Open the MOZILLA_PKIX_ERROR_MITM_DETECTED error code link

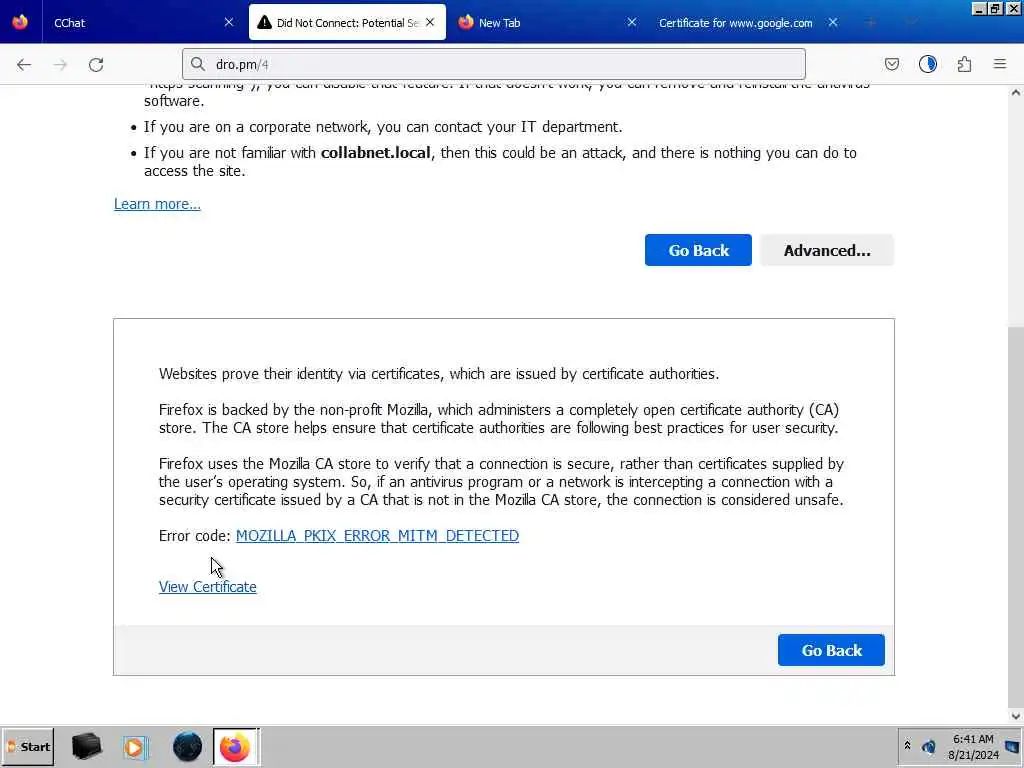pos(377,536)
